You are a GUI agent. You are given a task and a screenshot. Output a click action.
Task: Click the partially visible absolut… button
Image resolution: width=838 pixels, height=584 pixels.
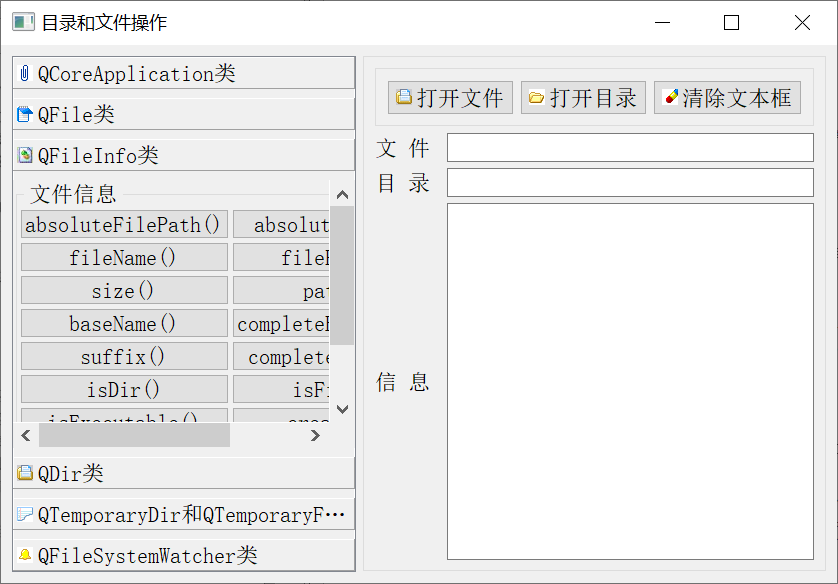pyautogui.click(x=281, y=224)
